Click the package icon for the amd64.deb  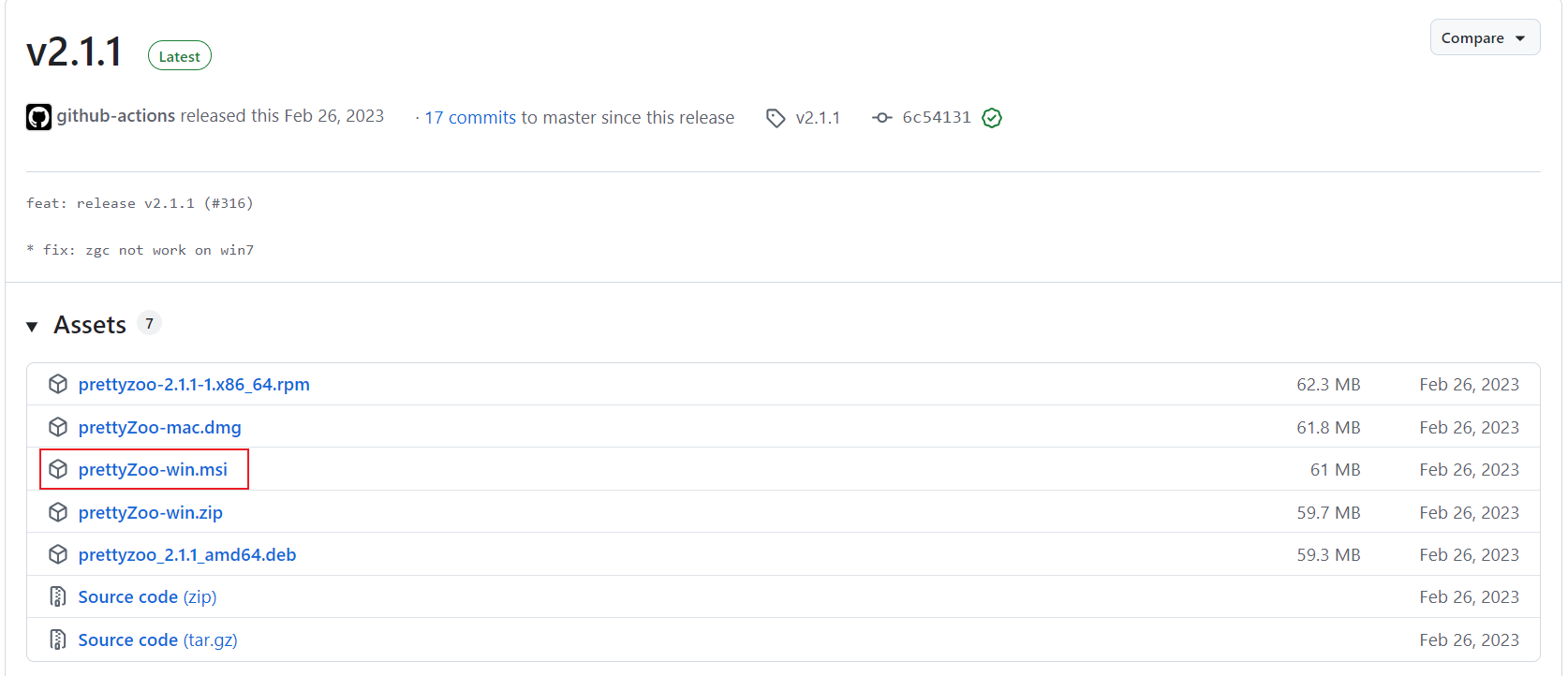pos(58,554)
